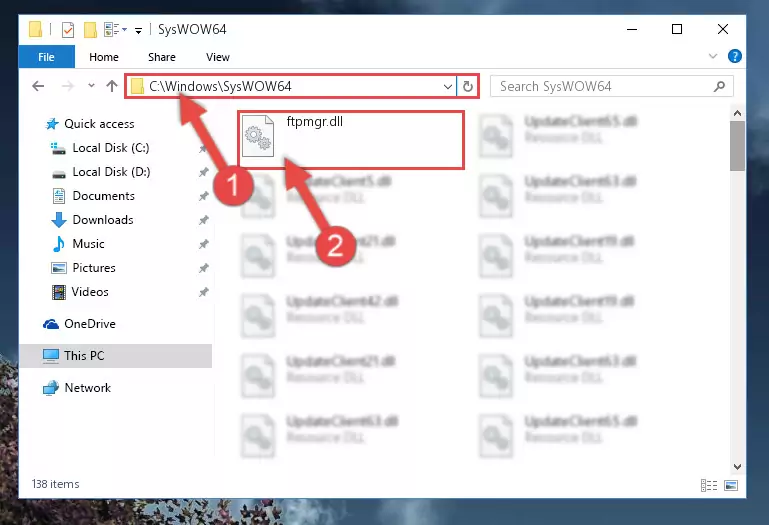The image size is (769, 525).
Task: Select This PC in navigation pane
Action: tap(116, 356)
